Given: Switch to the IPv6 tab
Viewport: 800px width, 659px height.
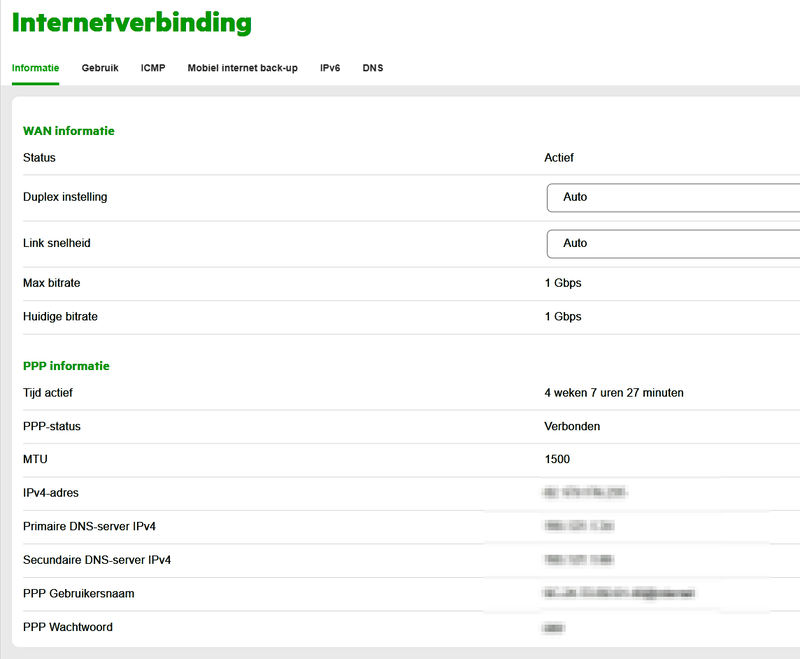Looking at the screenshot, I should (x=330, y=68).
